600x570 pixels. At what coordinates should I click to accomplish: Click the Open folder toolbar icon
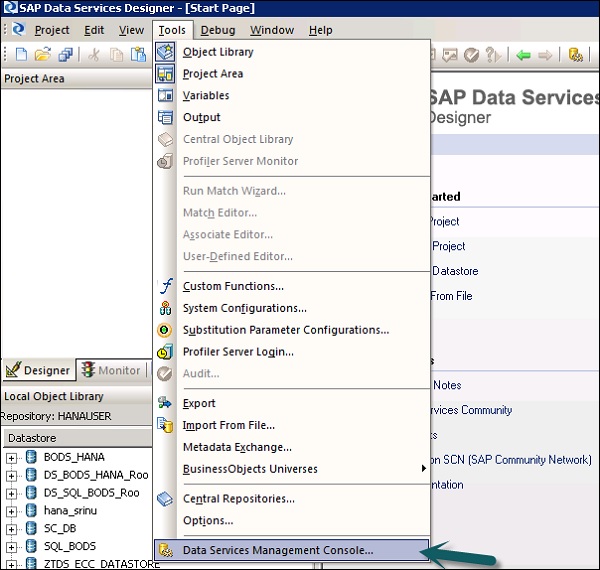point(43,55)
